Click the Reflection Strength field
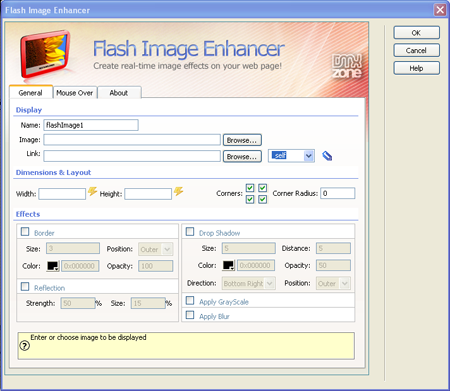Image resolution: width=450 pixels, height=391 pixels. pos(78,303)
